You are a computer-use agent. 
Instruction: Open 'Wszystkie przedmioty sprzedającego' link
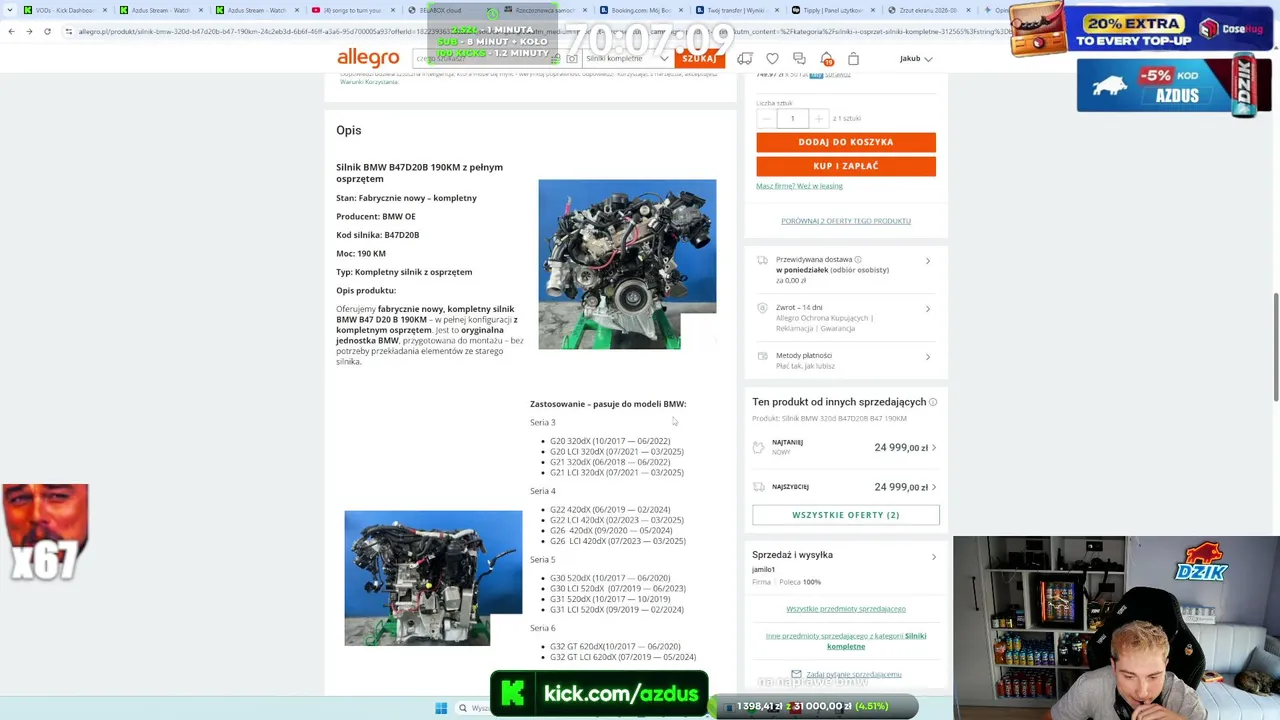coord(846,609)
